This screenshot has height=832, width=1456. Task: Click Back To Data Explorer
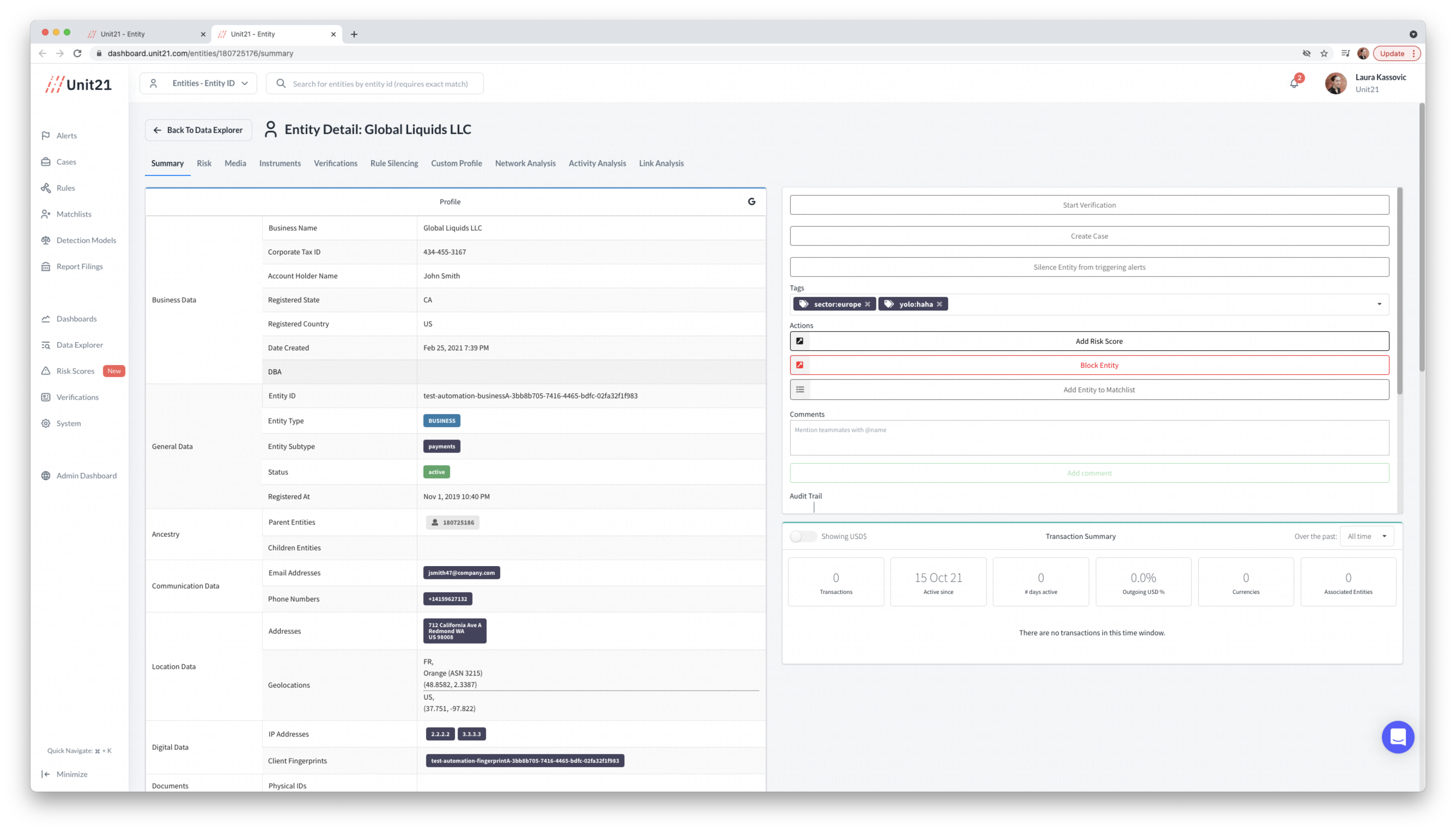198,130
